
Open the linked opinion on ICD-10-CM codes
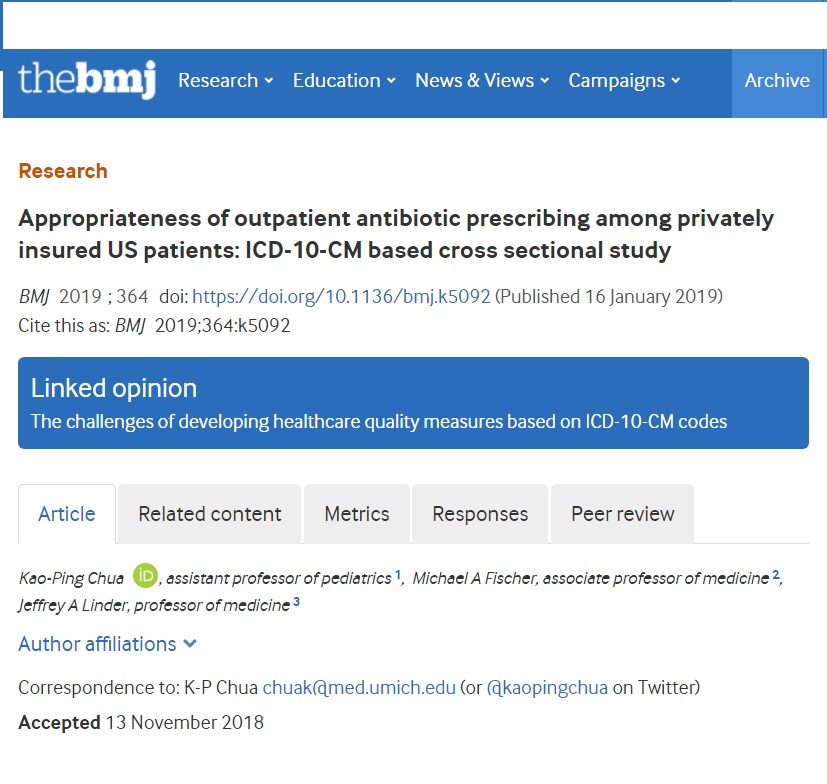(379, 422)
